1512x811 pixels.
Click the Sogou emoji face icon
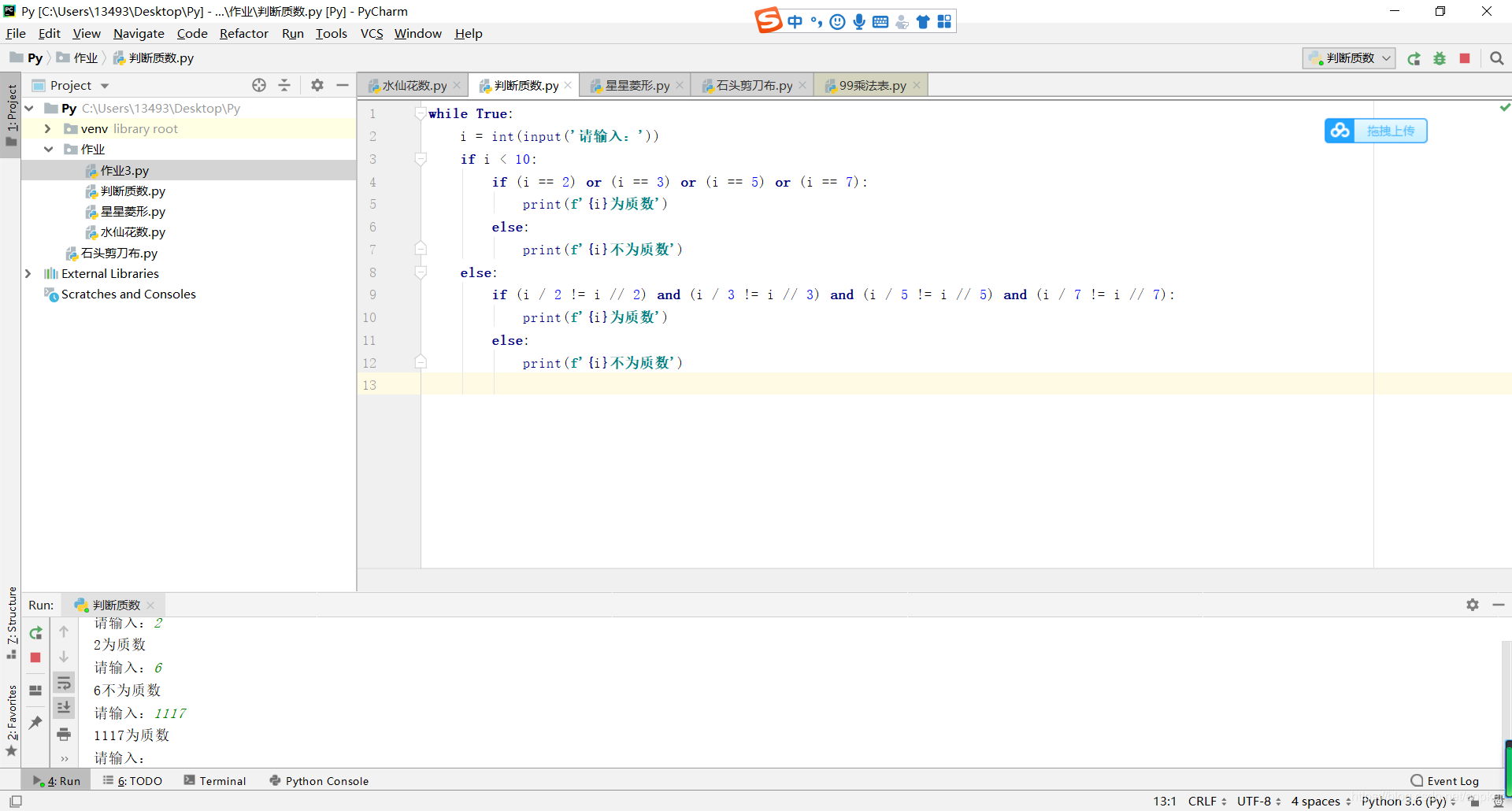pyautogui.click(x=838, y=21)
